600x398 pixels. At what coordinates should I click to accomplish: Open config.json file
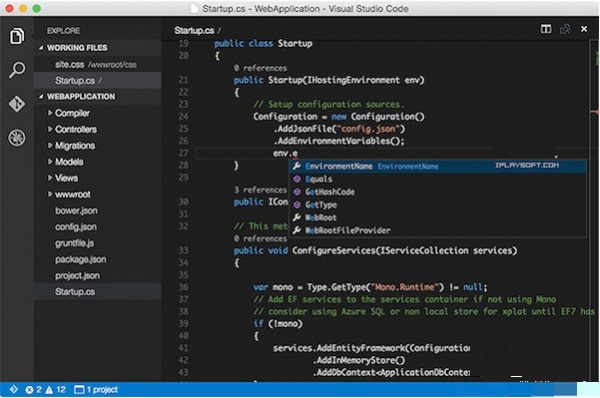98,227
